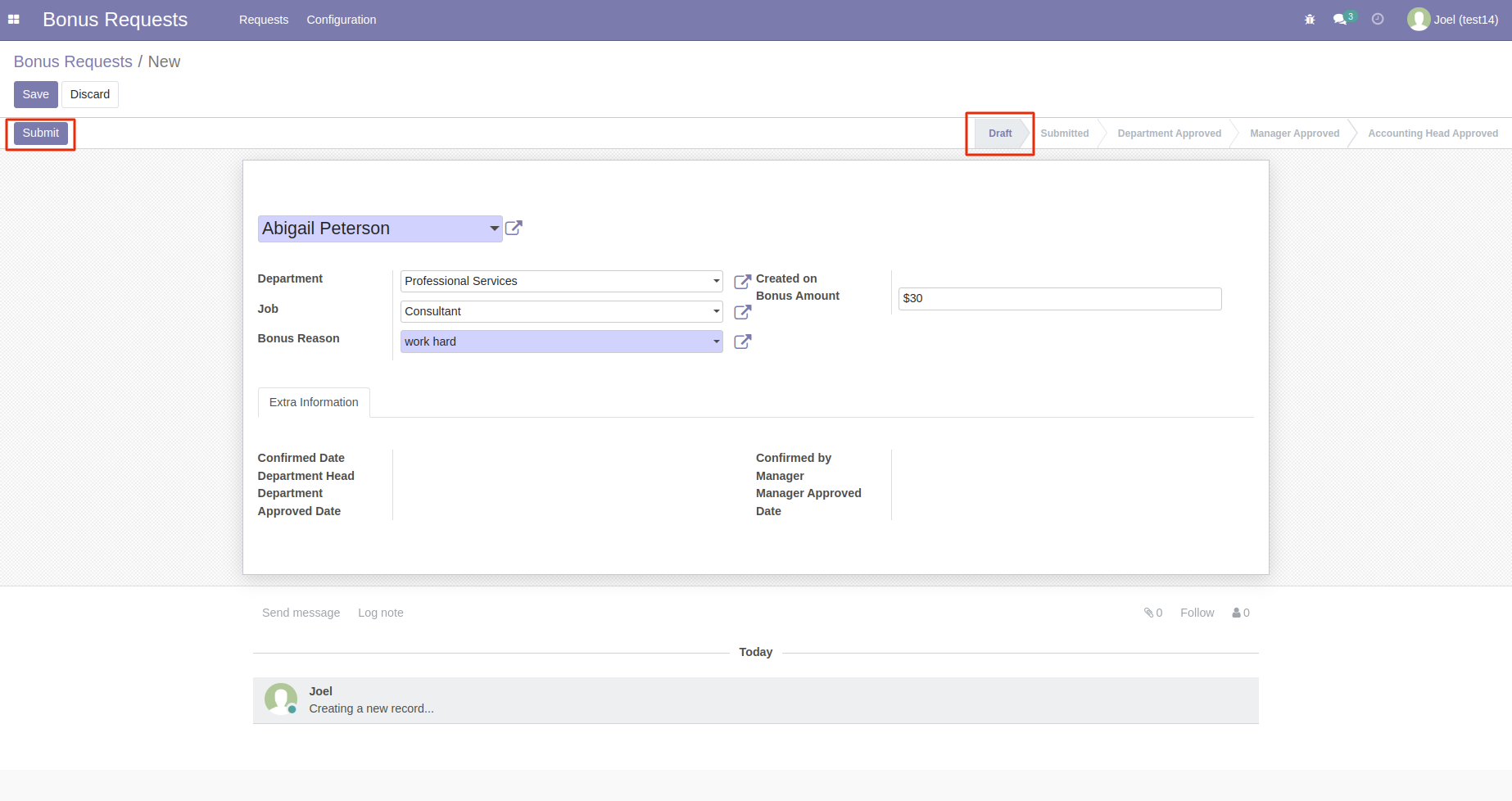Expand the Professional Services department dropdown

coord(716,281)
